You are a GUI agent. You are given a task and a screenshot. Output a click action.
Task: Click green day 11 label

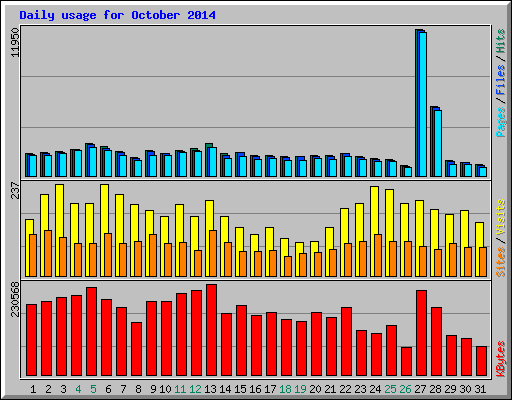tap(180, 389)
